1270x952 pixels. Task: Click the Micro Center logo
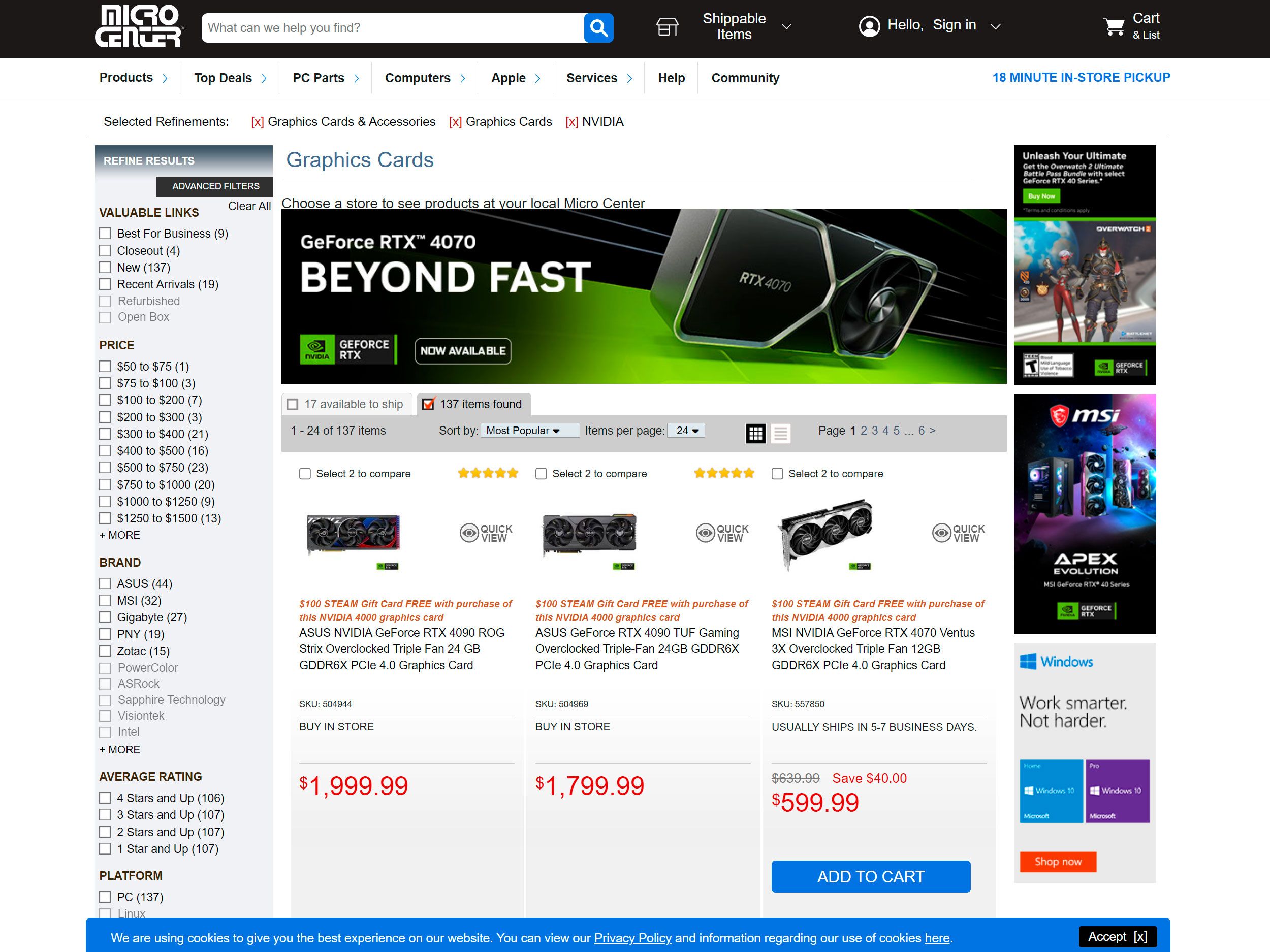138,26
